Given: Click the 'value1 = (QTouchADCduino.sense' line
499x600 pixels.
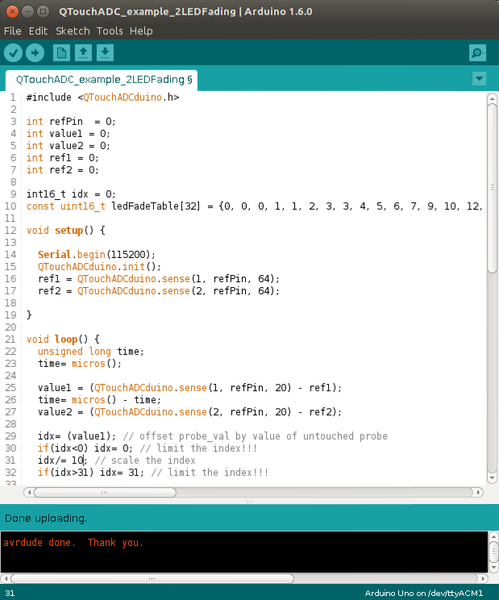Looking at the screenshot, I should [x=190, y=388].
